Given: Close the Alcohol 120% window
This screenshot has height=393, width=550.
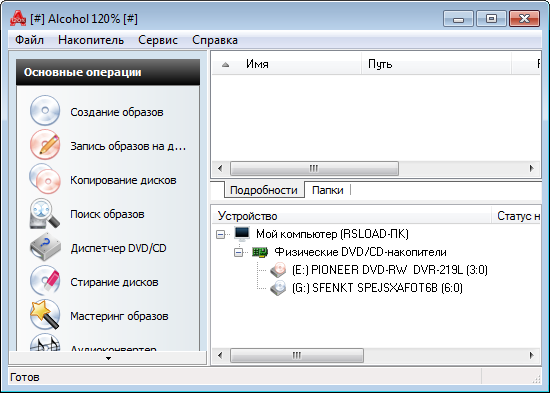Looking at the screenshot, I should 524,18.
